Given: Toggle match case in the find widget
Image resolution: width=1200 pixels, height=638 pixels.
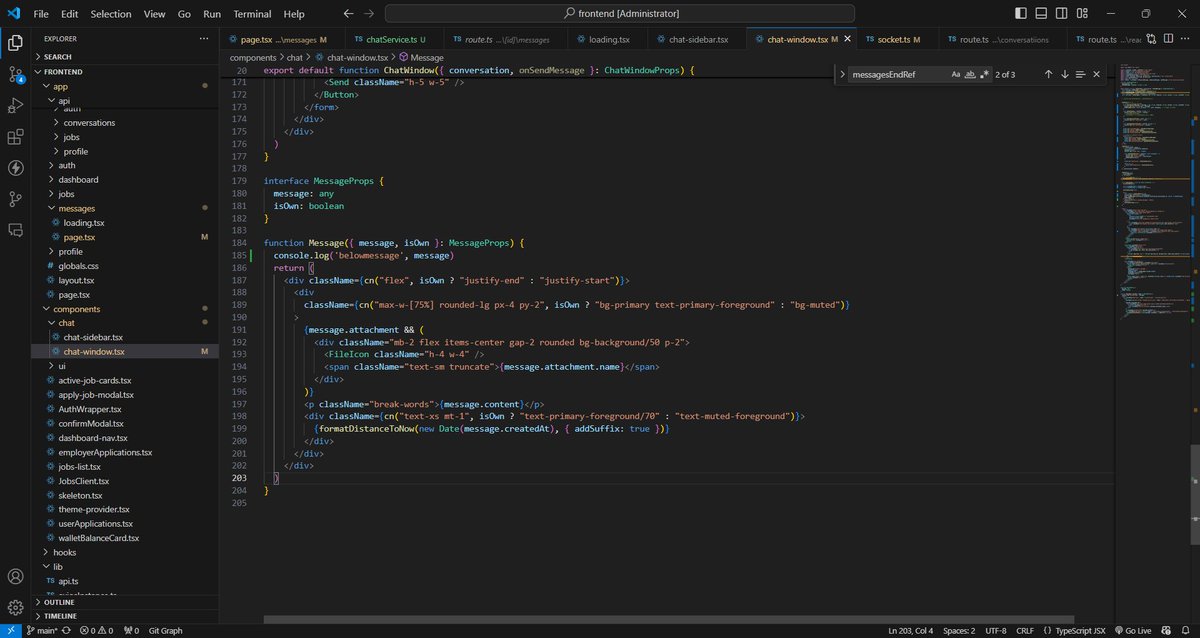Looking at the screenshot, I should coord(956,74).
